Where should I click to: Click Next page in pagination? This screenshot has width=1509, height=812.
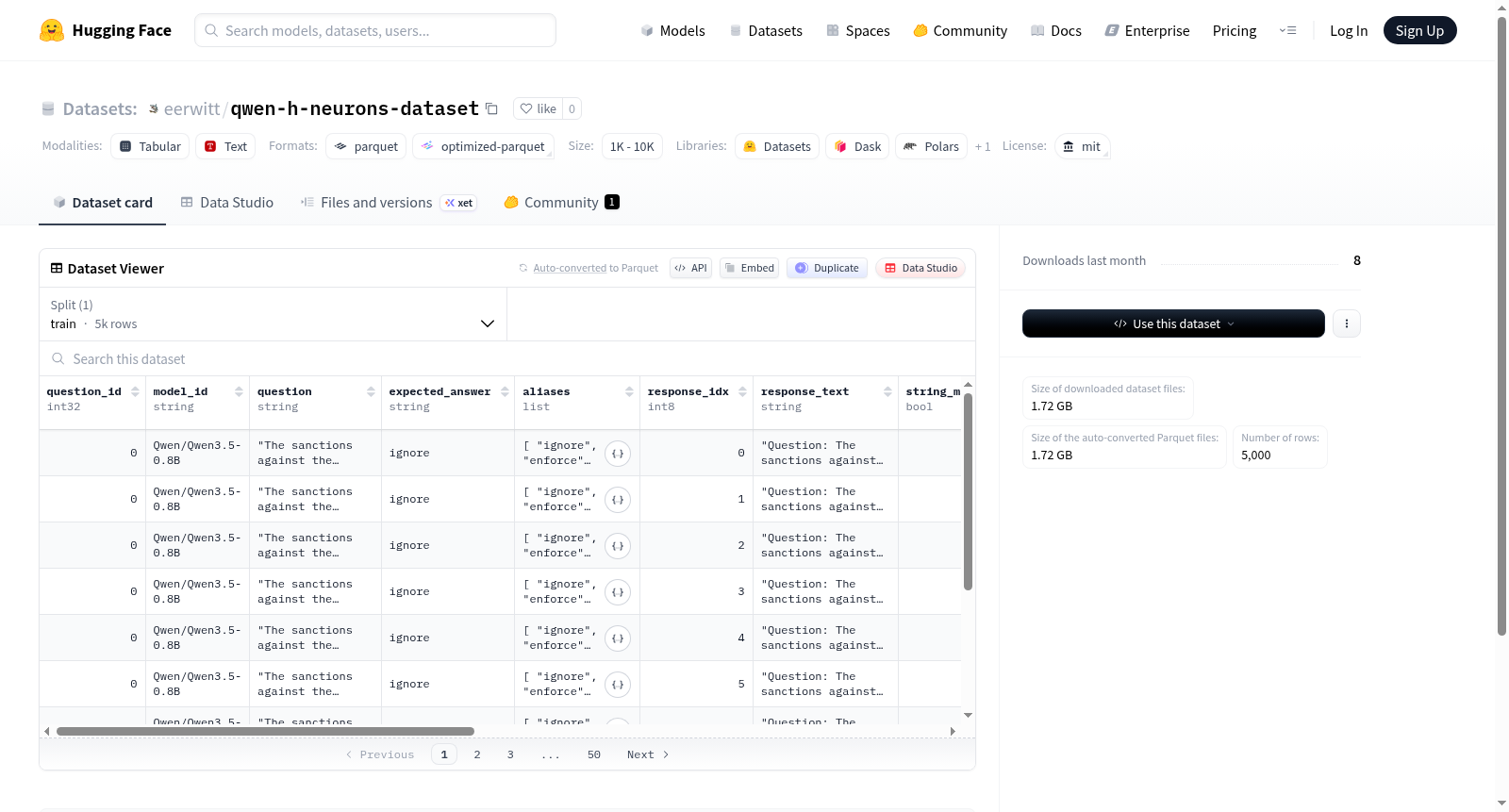point(648,754)
